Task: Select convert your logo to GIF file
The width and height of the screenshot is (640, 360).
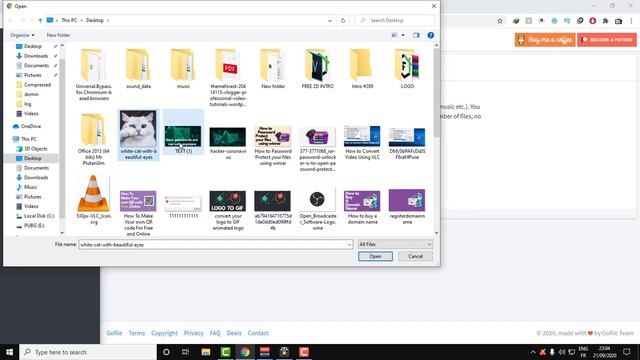Action: point(228,210)
